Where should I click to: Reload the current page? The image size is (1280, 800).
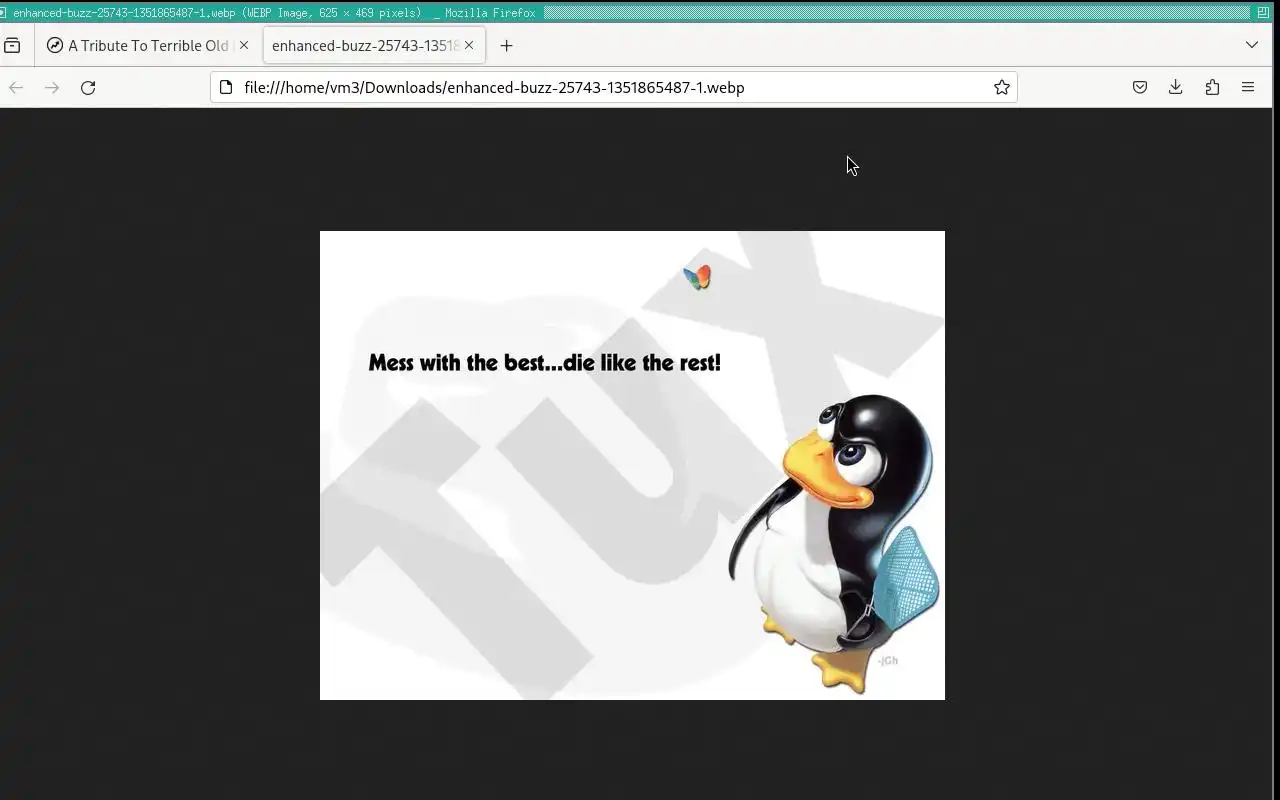click(x=88, y=88)
